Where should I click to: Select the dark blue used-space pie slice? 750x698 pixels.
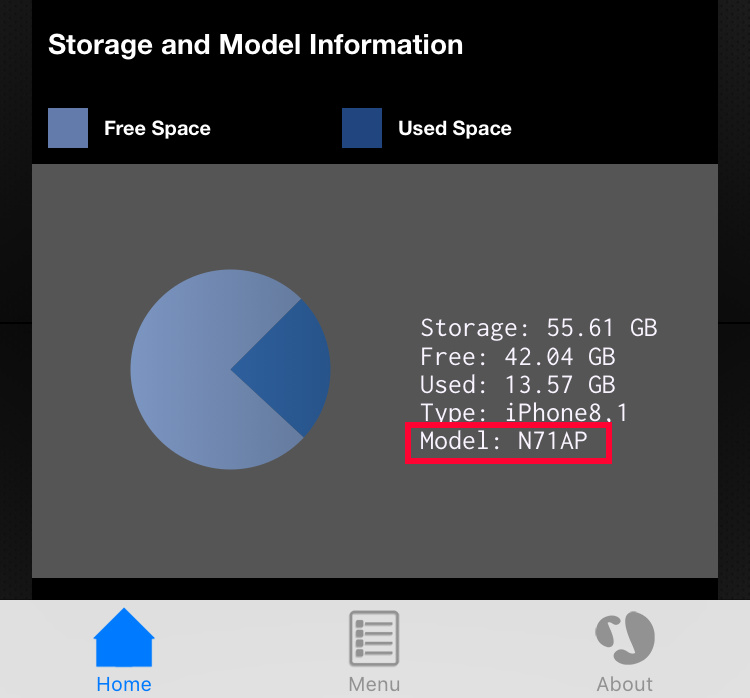[290, 368]
